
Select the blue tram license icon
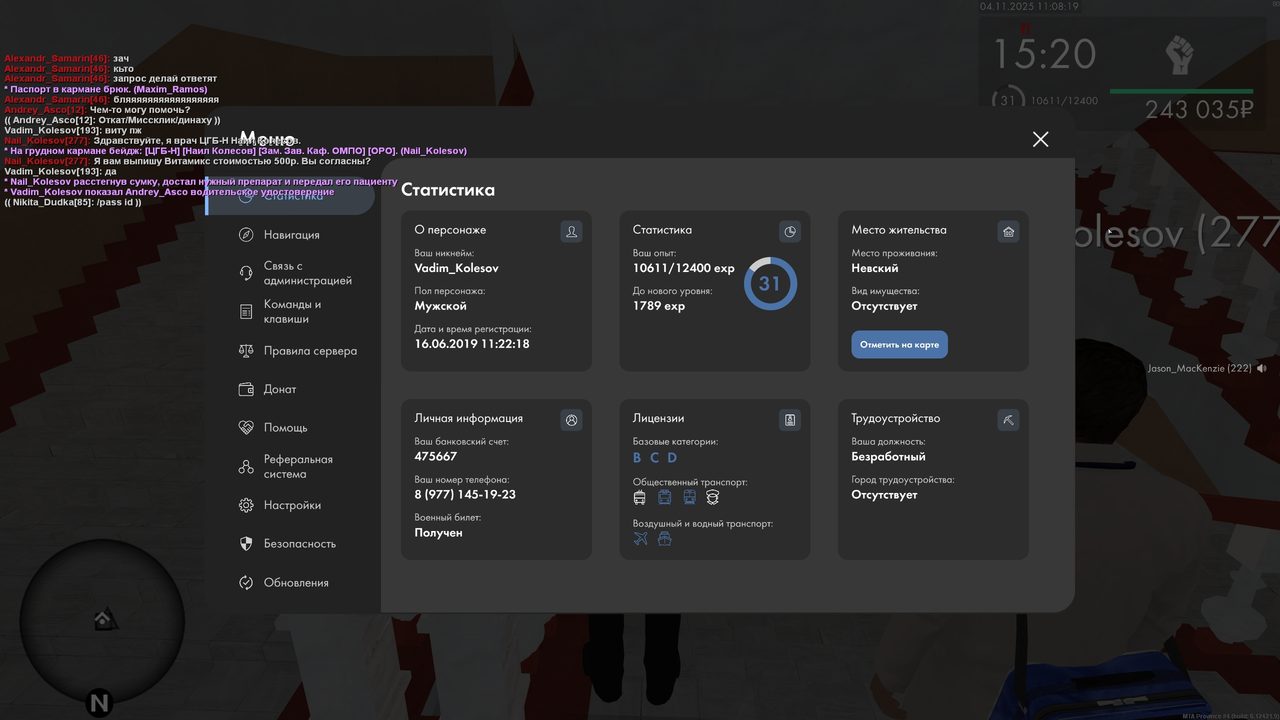665,497
